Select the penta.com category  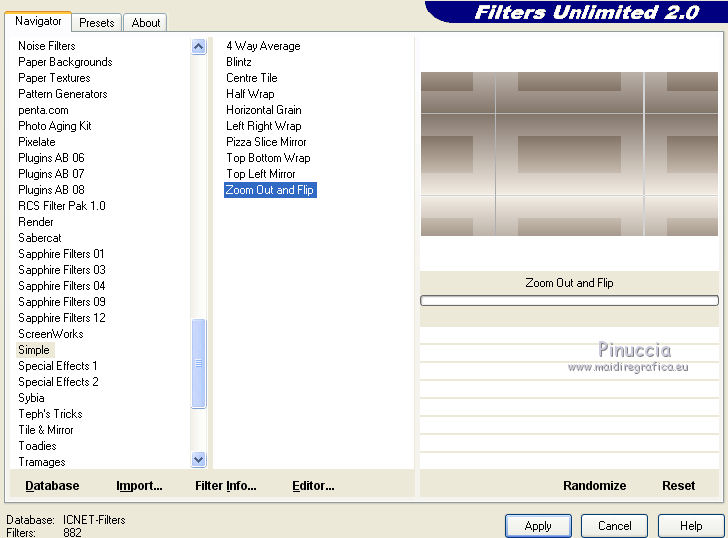(43, 110)
